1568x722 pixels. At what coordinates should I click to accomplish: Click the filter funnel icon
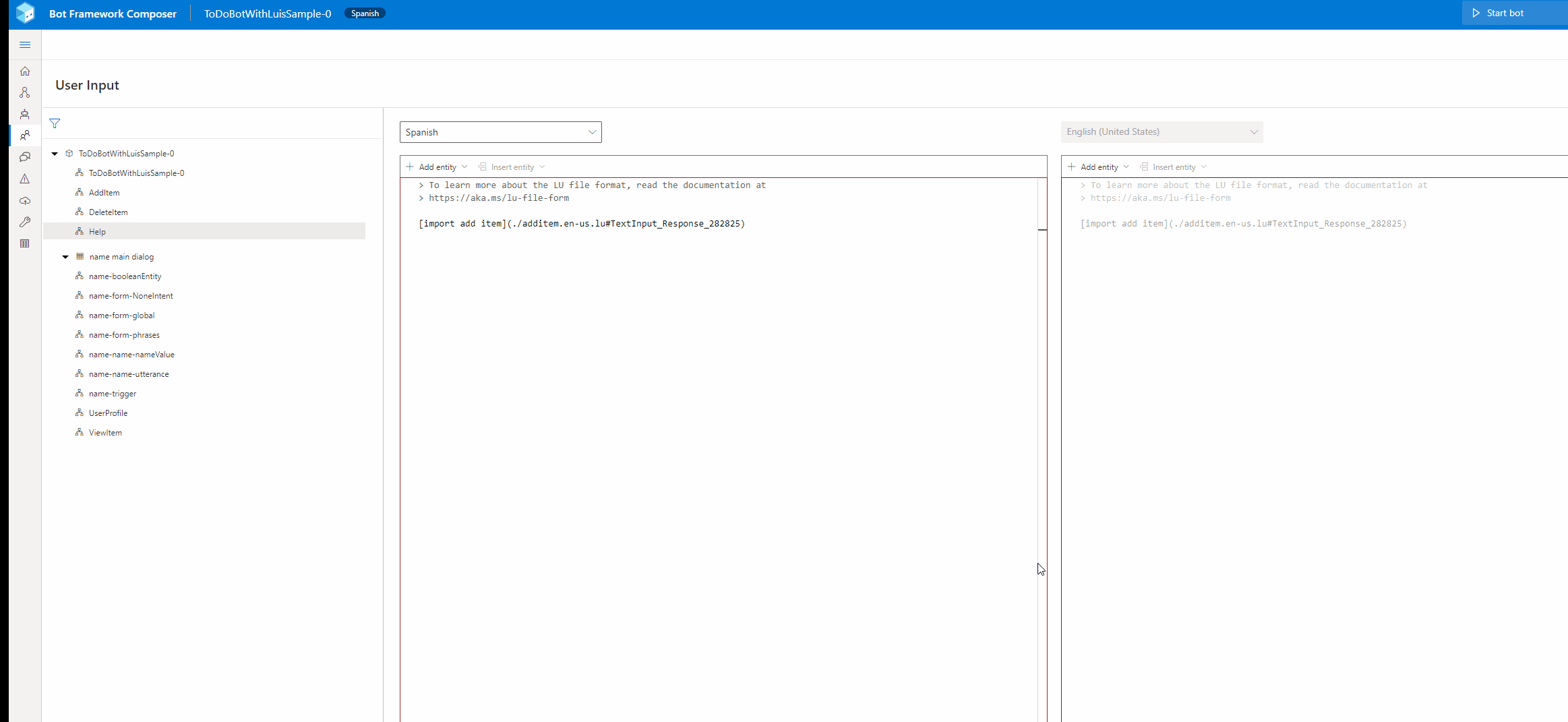pyautogui.click(x=55, y=123)
